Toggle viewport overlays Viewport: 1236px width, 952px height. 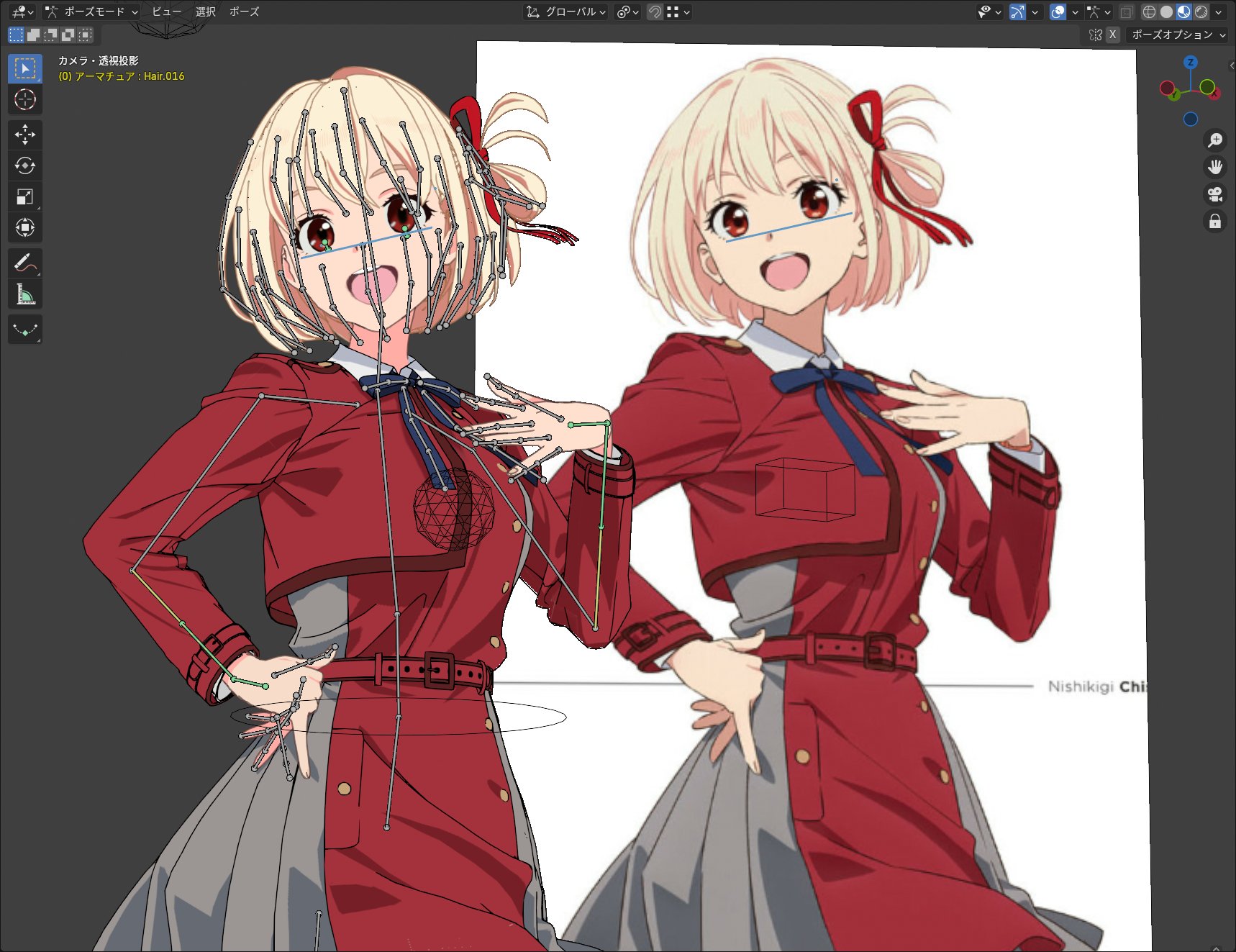1058,12
